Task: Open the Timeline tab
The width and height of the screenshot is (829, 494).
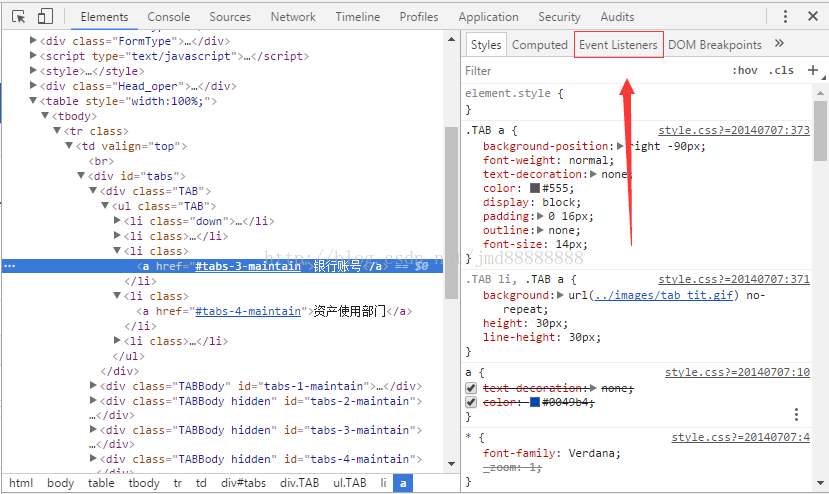Action: [x=357, y=17]
